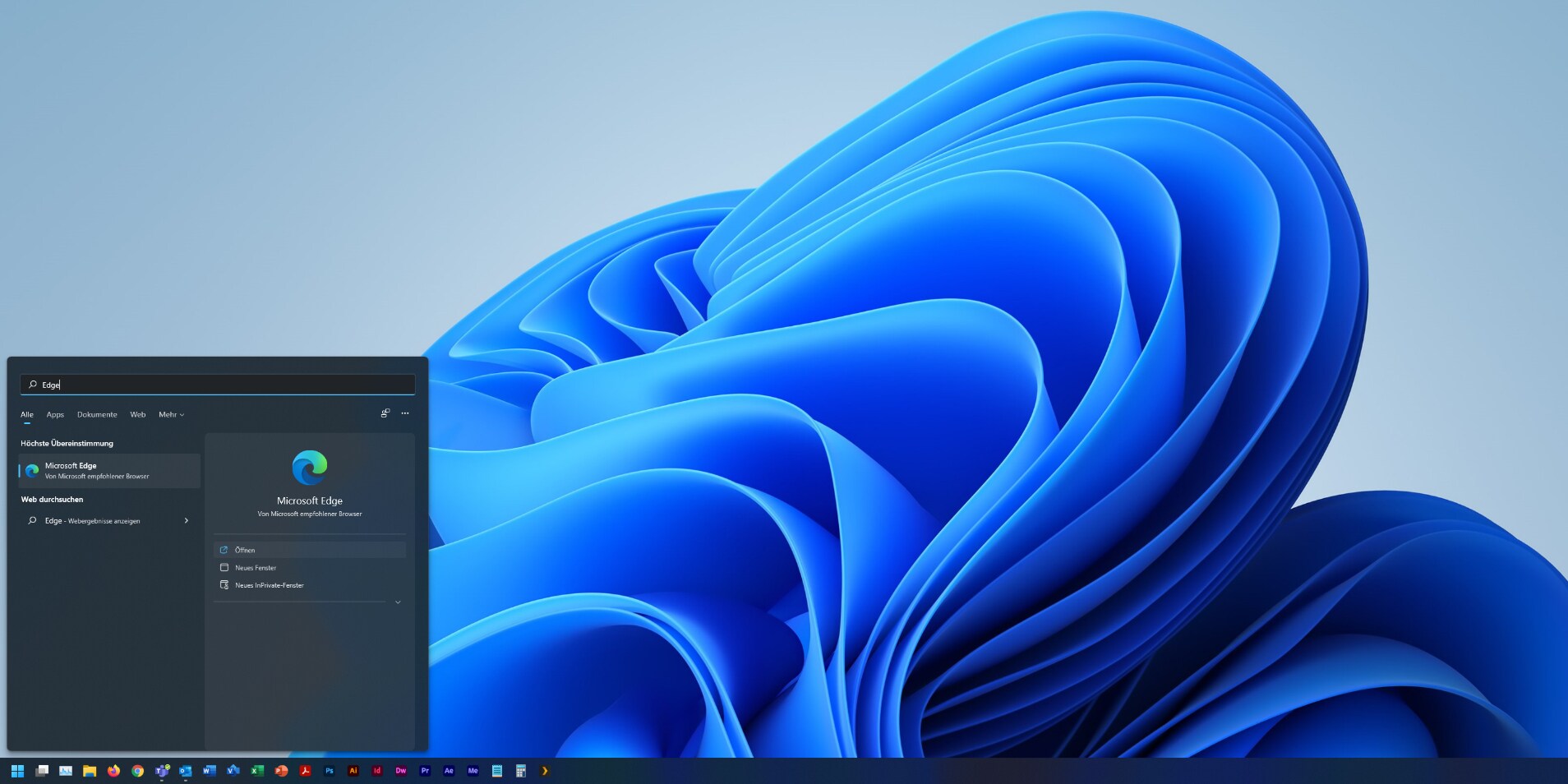
Task: Open the performance monitor taskbar icon
Action: pos(66,771)
